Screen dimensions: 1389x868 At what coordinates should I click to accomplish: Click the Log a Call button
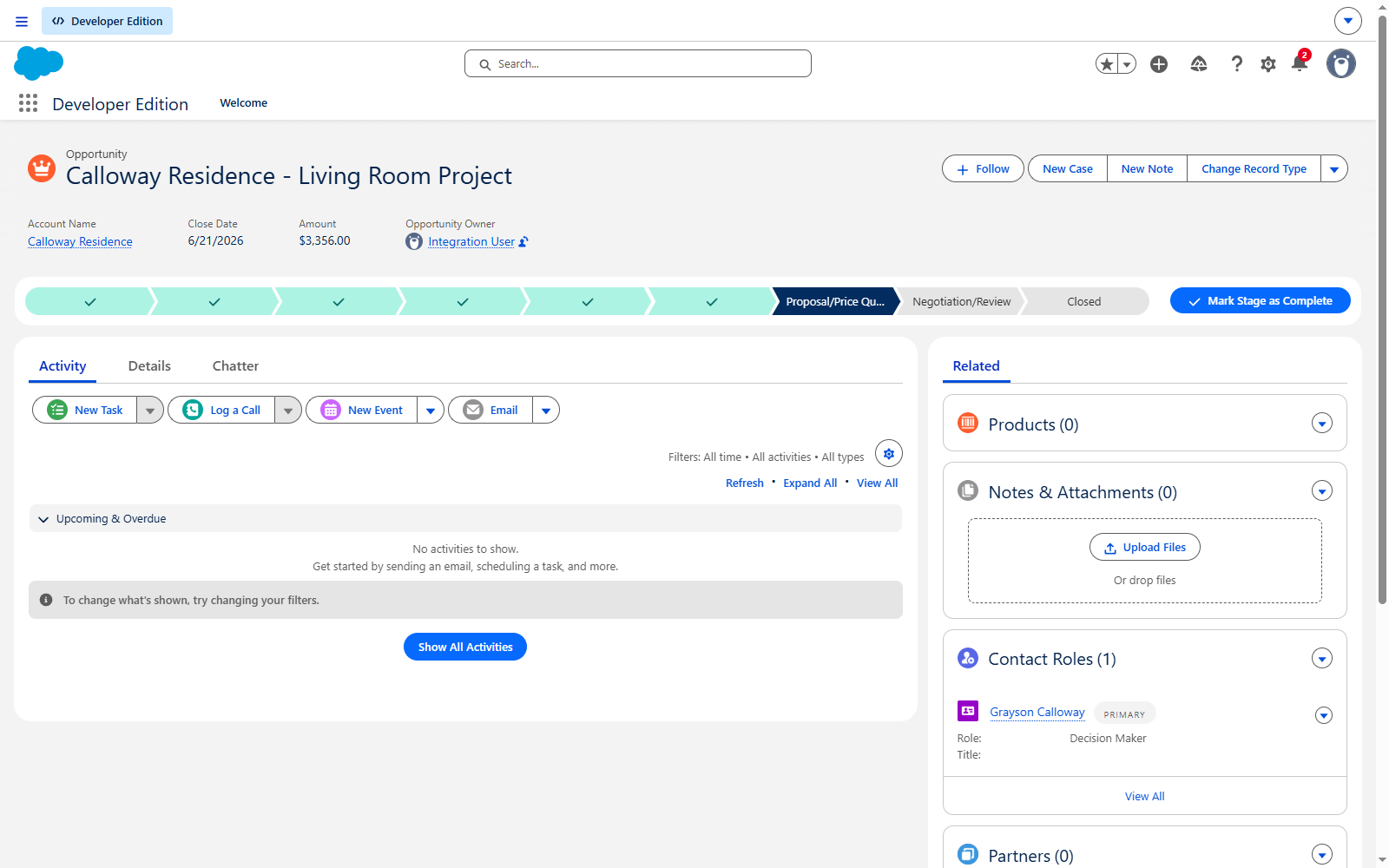(x=222, y=410)
